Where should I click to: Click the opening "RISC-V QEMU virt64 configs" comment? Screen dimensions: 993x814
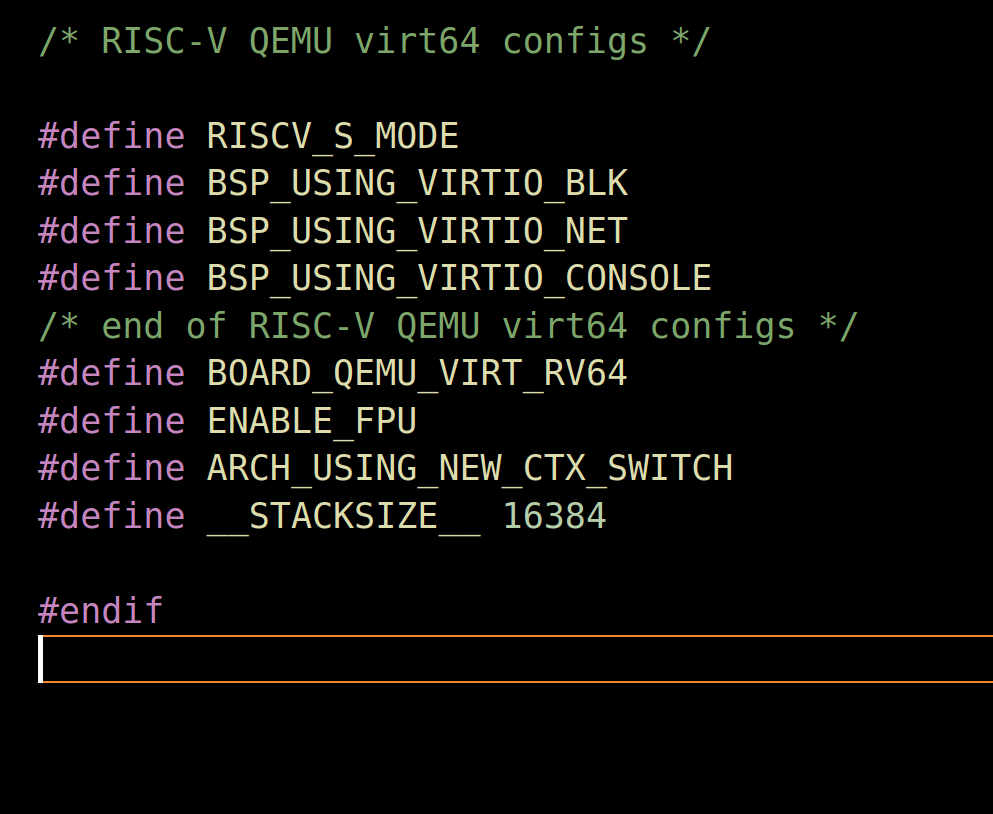point(374,42)
